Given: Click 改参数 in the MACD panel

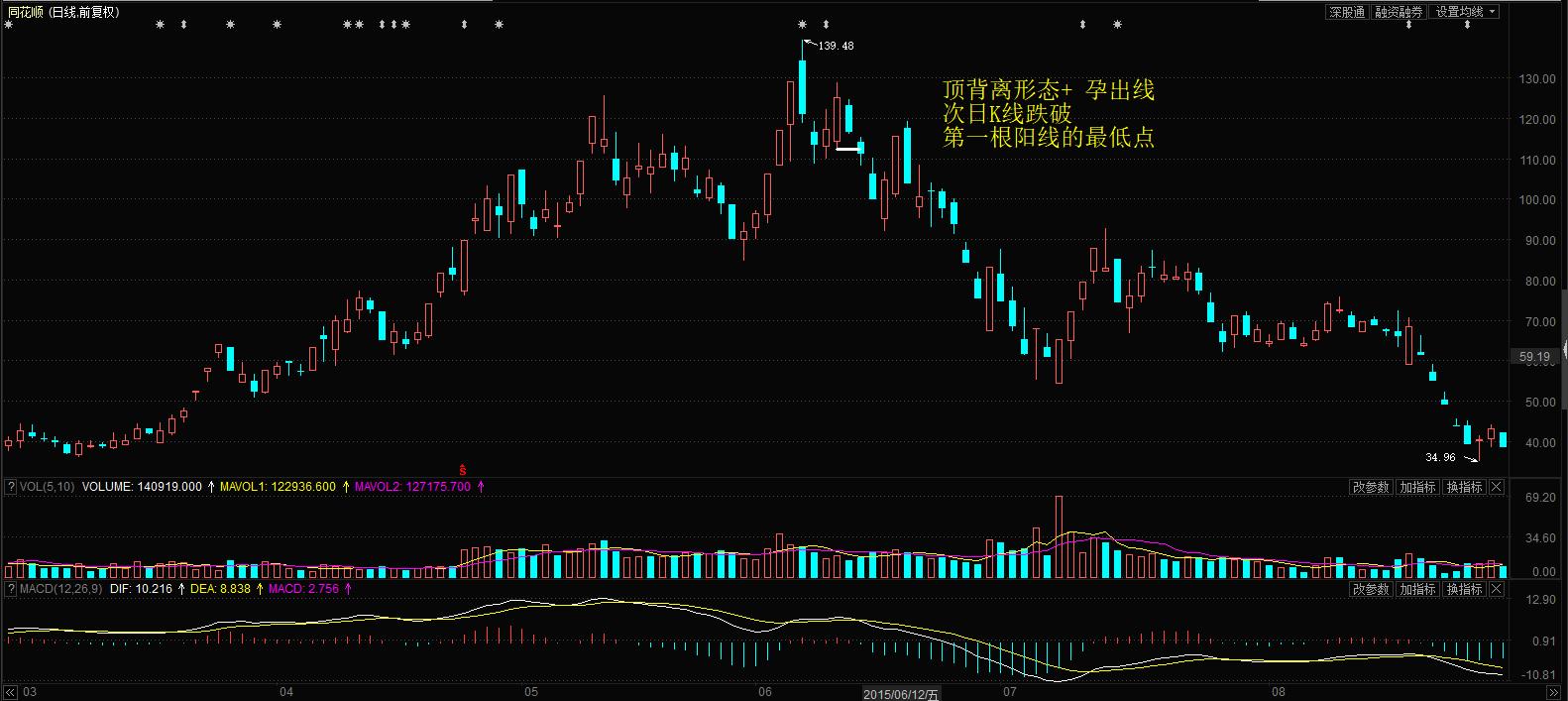Looking at the screenshot, I should point(1371,589).
